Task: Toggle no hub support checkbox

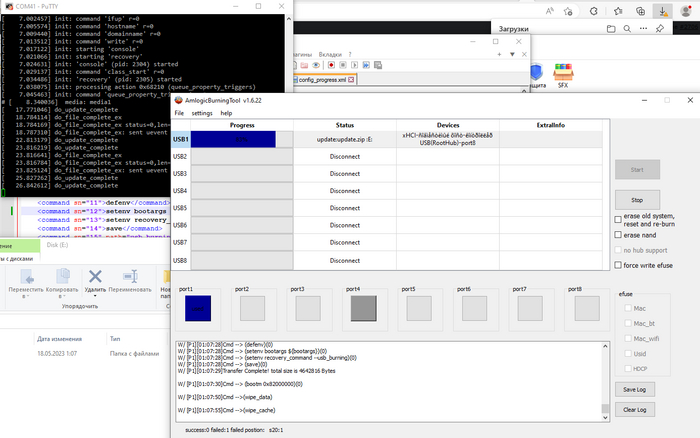Action: [x=618, y=250]
